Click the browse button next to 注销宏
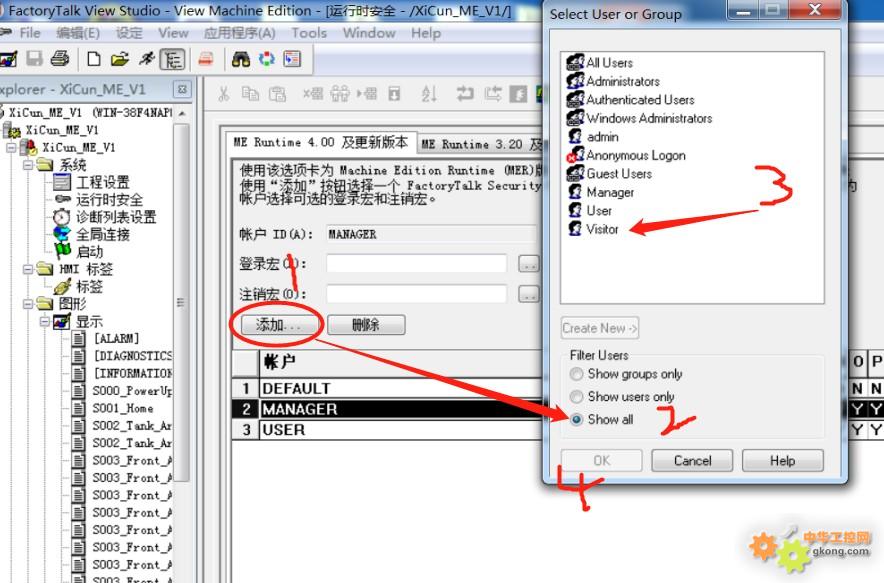 tap(528, 294)
